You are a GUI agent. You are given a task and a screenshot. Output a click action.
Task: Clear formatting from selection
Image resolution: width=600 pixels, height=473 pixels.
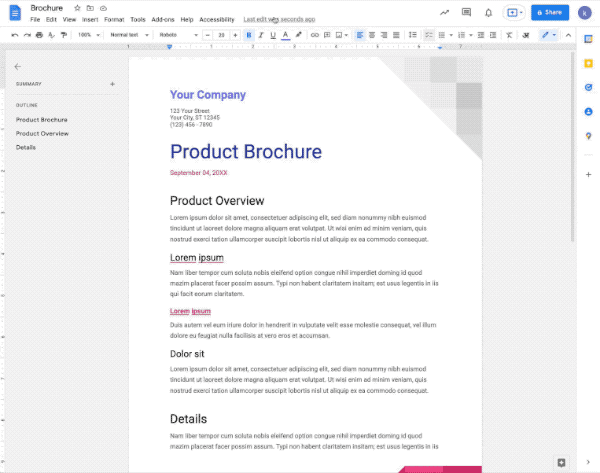(509, 35)
